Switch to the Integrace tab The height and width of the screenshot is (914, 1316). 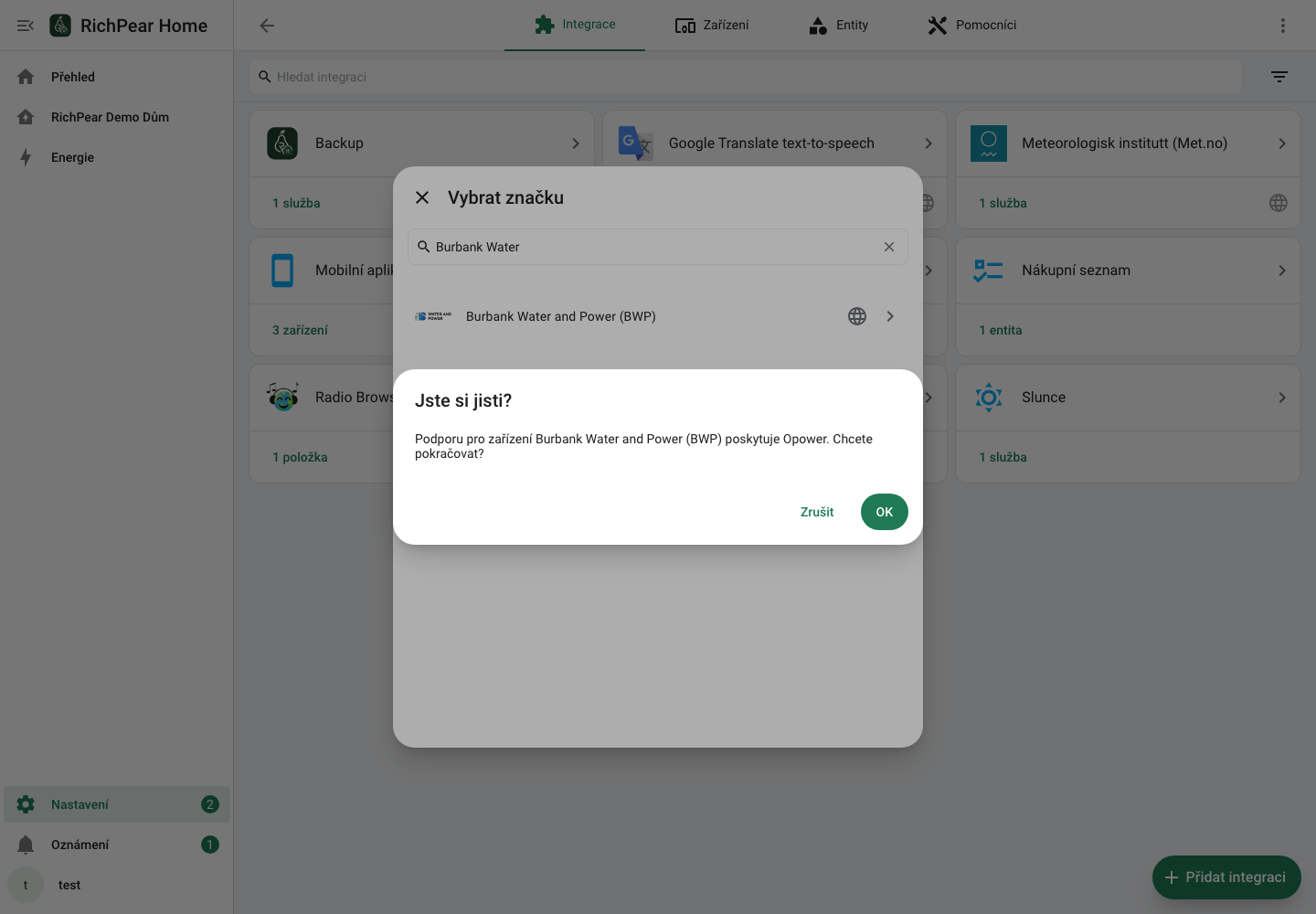pyautogui.click(x=575, y=25)
